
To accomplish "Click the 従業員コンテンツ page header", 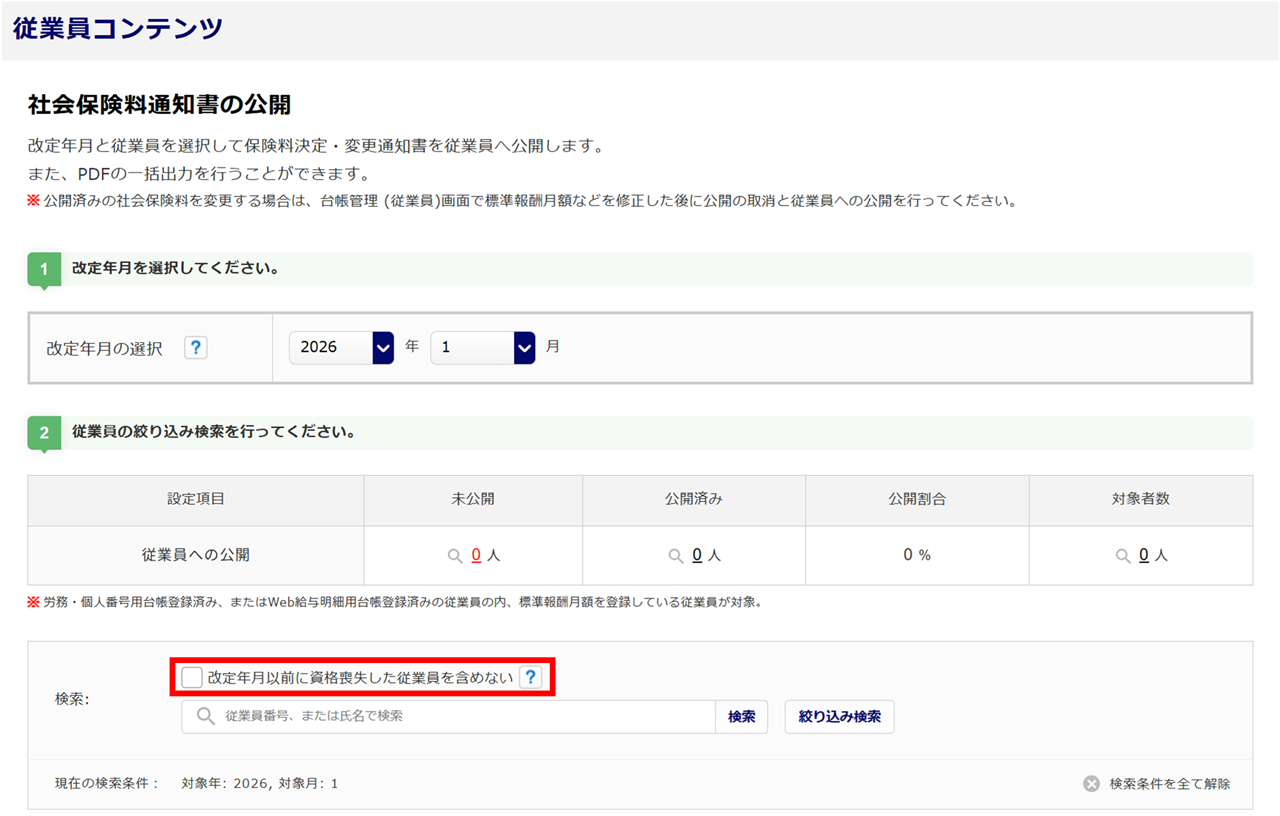I will 118,28.
